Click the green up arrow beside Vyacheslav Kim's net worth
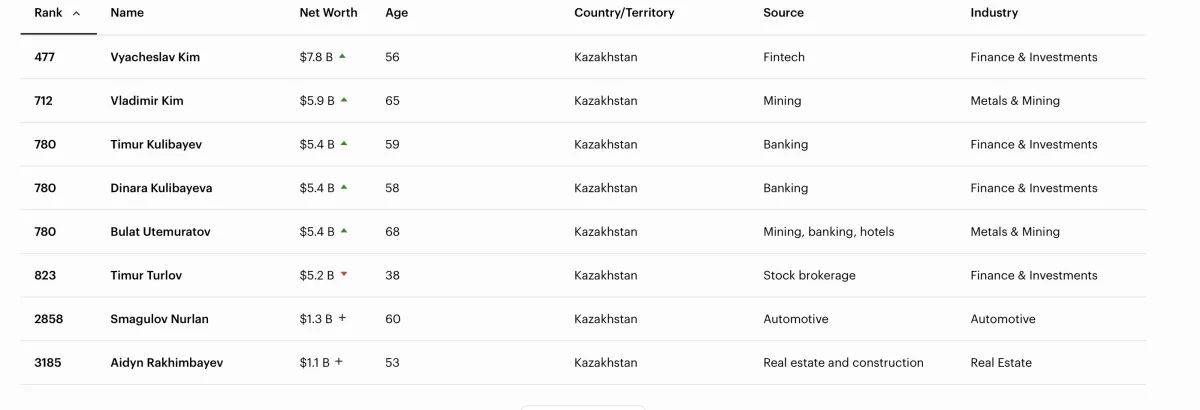Screen dimensions: 1200x410 pyautogui.click(x=342, y=57)
